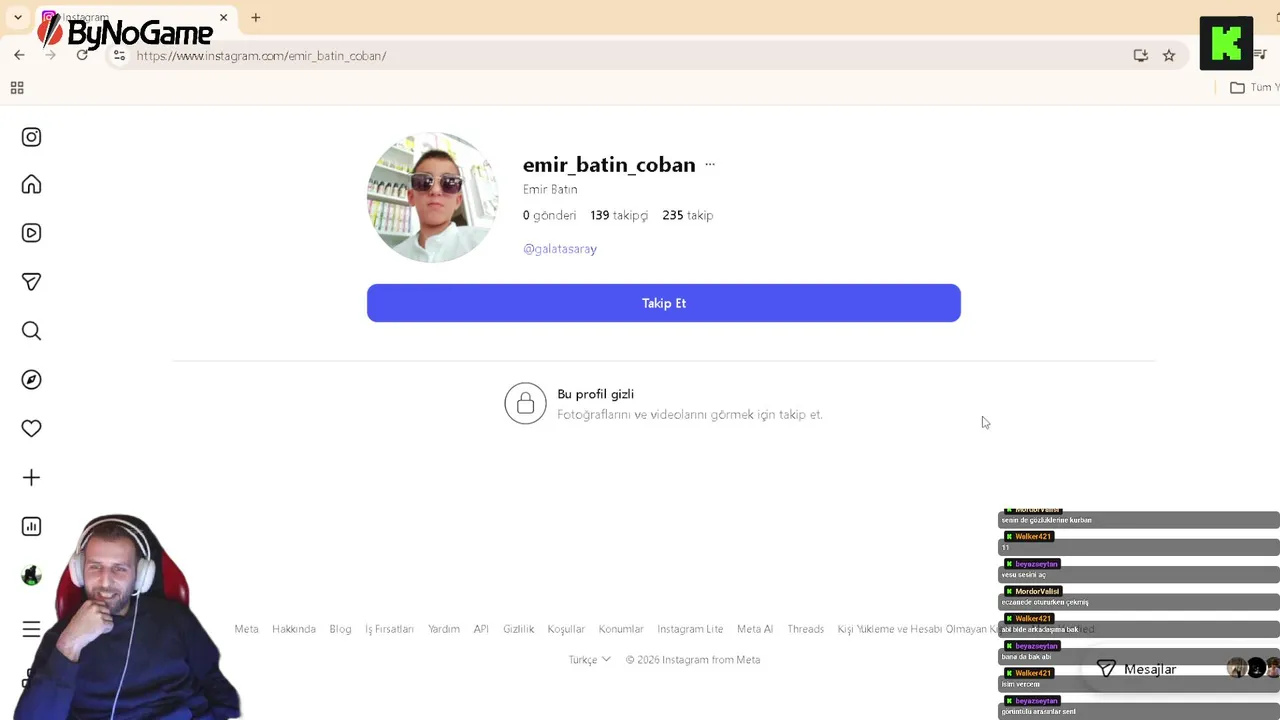
Task: Open the Meta AI footer link
Action: (x=755, y=629)
